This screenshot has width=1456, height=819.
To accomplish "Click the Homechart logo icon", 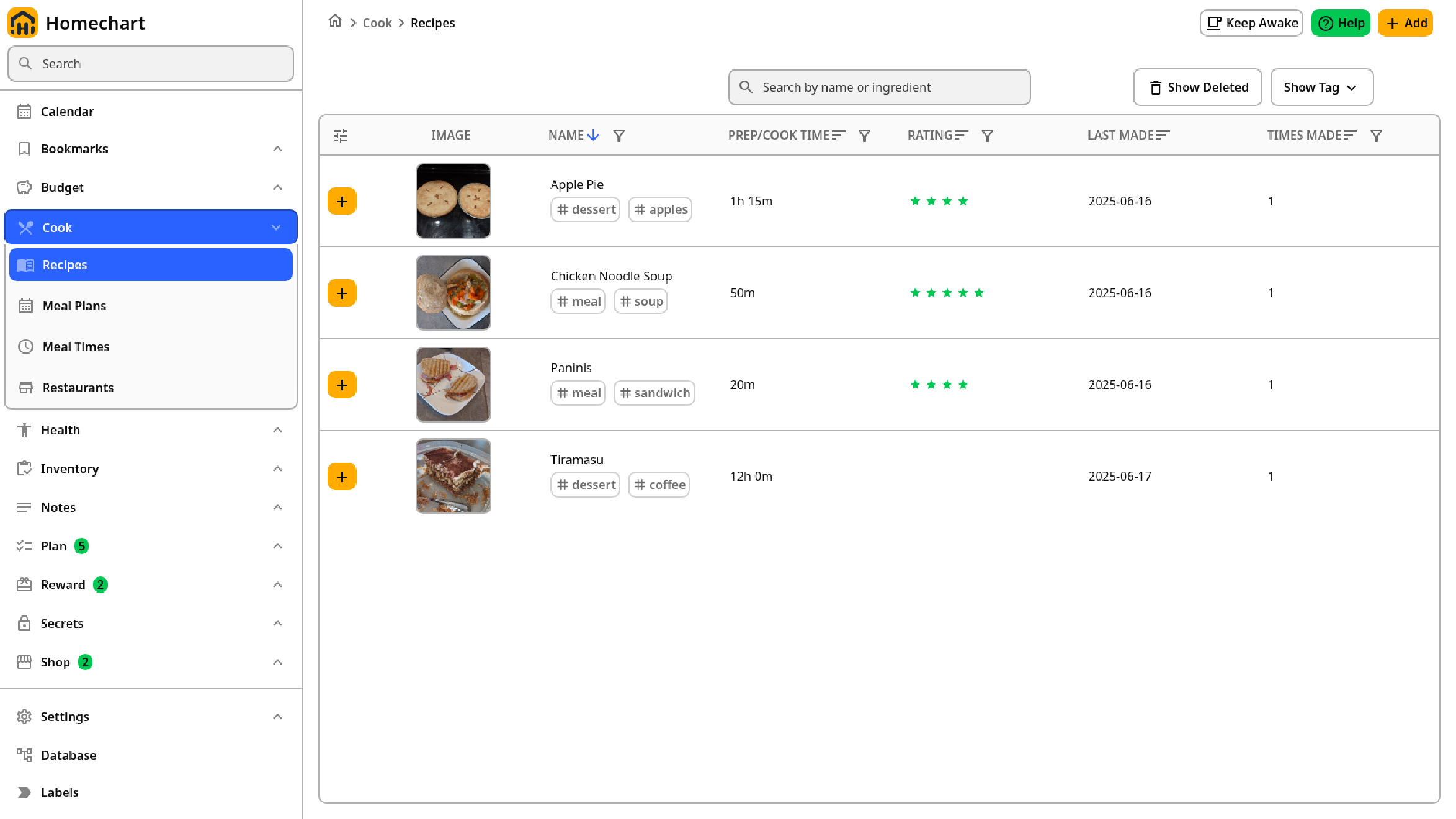I will pyautogui.click(x=23, y=23).
